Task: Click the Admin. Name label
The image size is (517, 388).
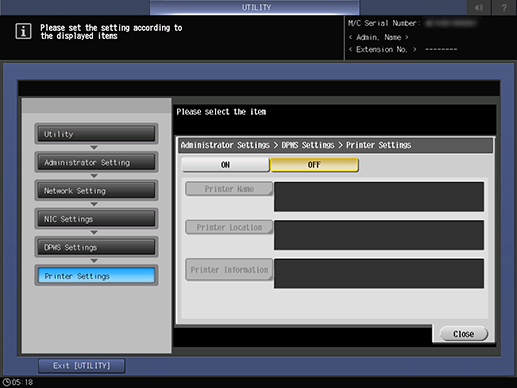Action: (378, 37)
